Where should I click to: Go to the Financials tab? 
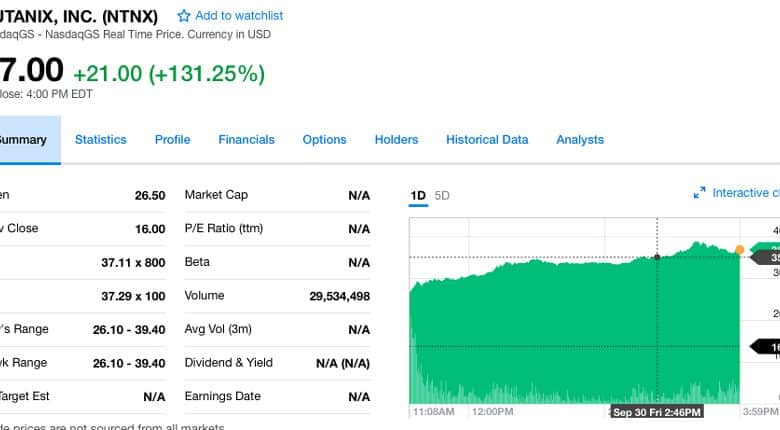click(246, 140)
